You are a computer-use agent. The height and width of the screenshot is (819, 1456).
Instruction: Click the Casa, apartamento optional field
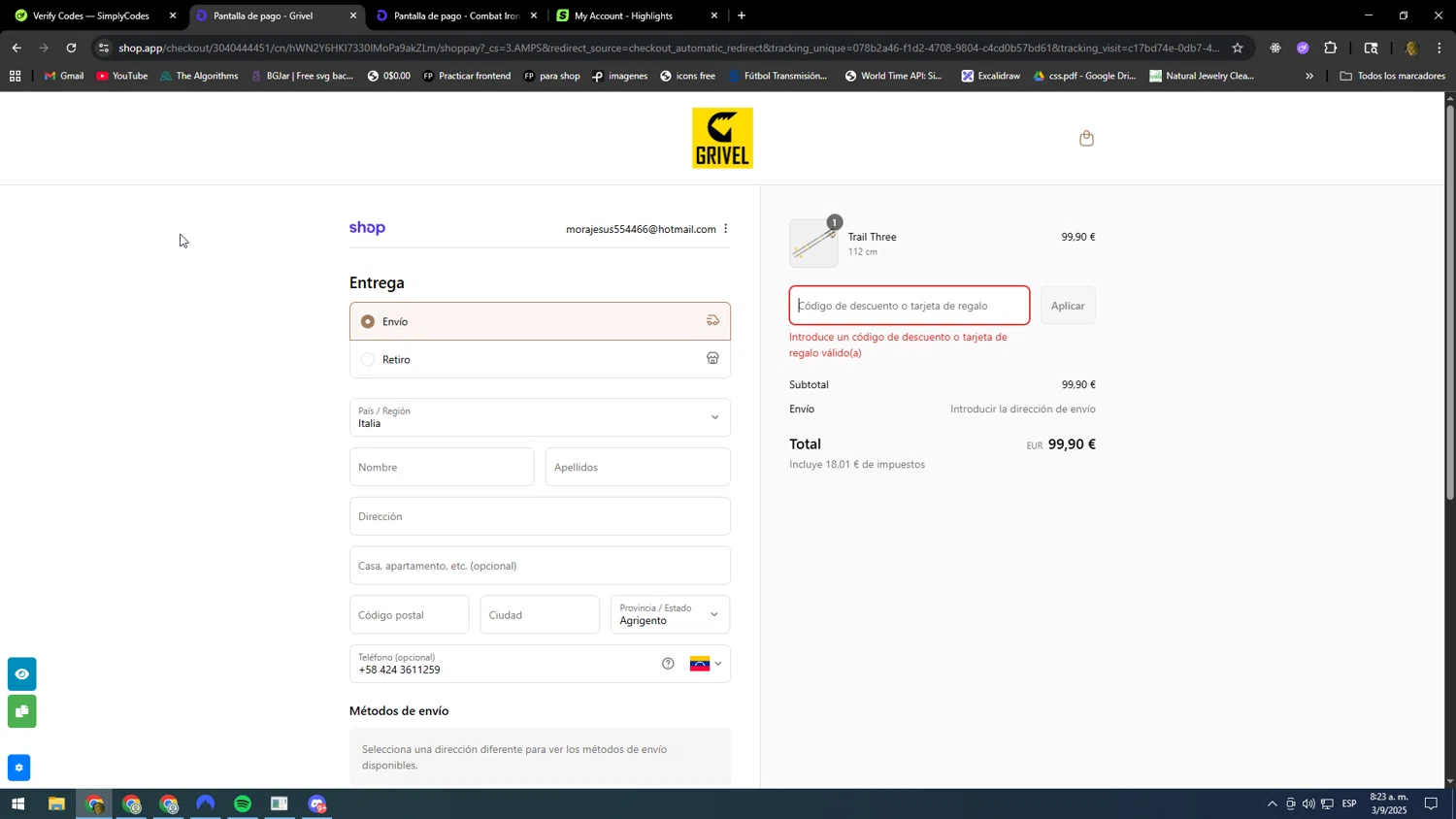pos(540,566)
